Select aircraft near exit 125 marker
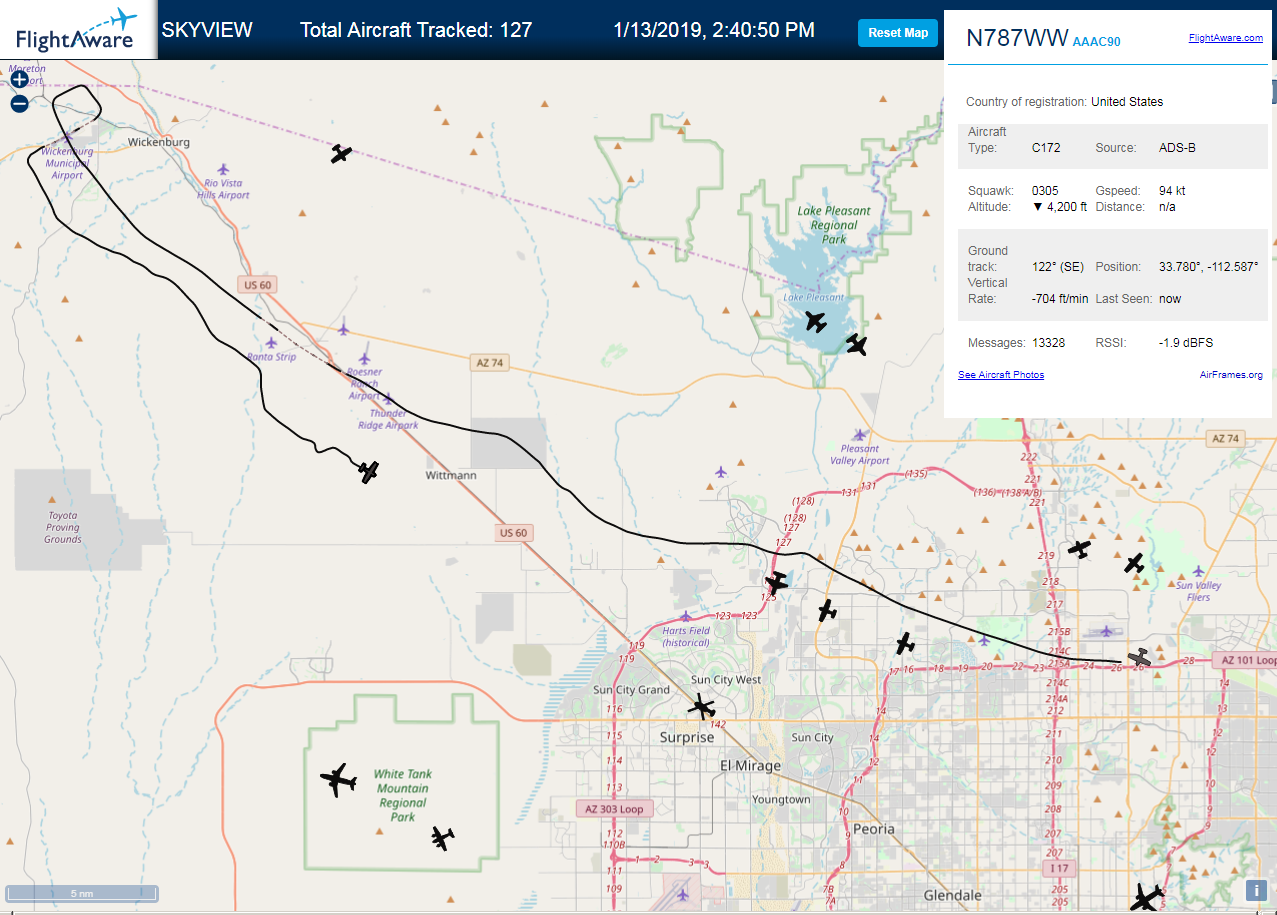The height and width of the screenshot is (915, 1277). [x=776, y=582]
